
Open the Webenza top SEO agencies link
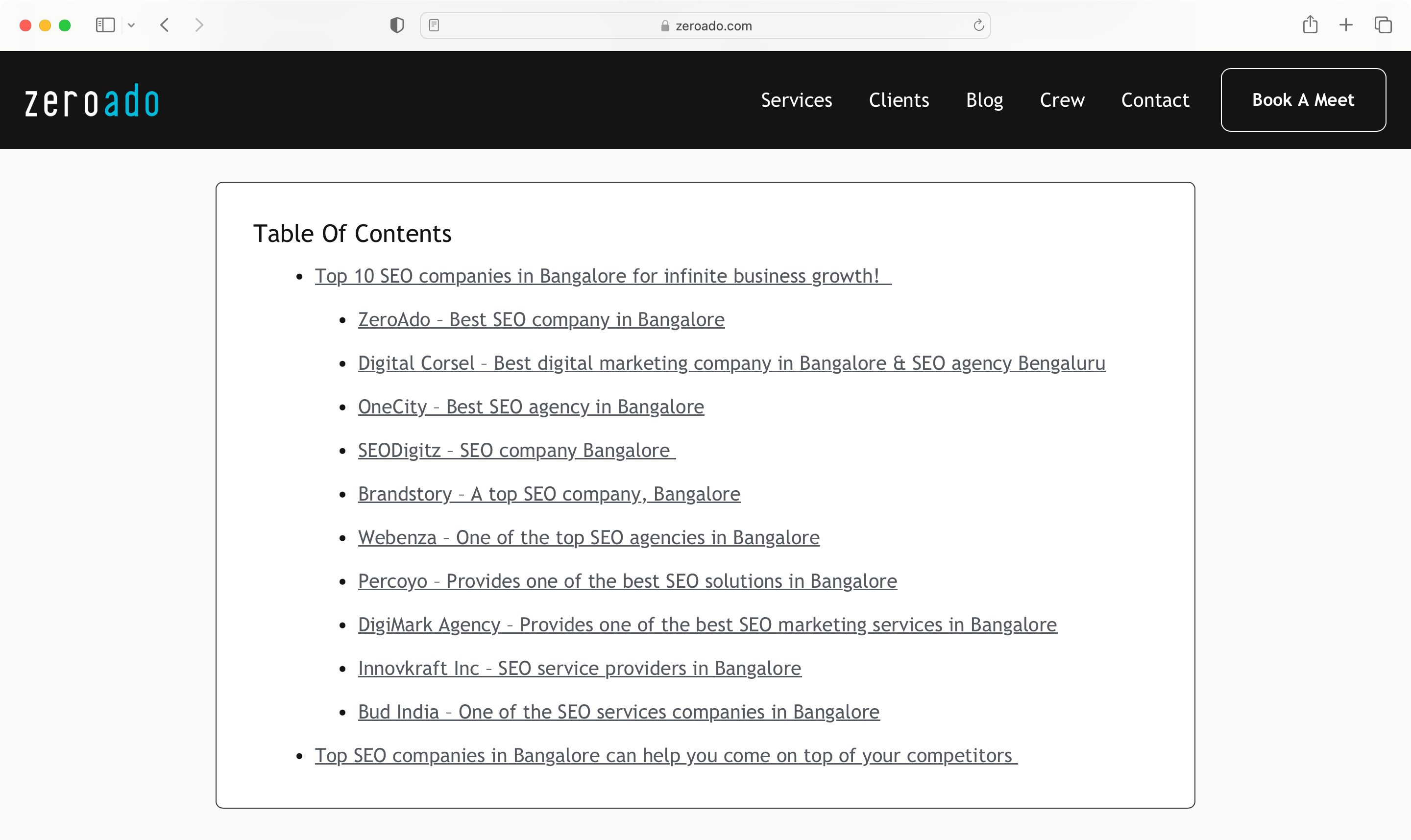click(x=589, y=538)
